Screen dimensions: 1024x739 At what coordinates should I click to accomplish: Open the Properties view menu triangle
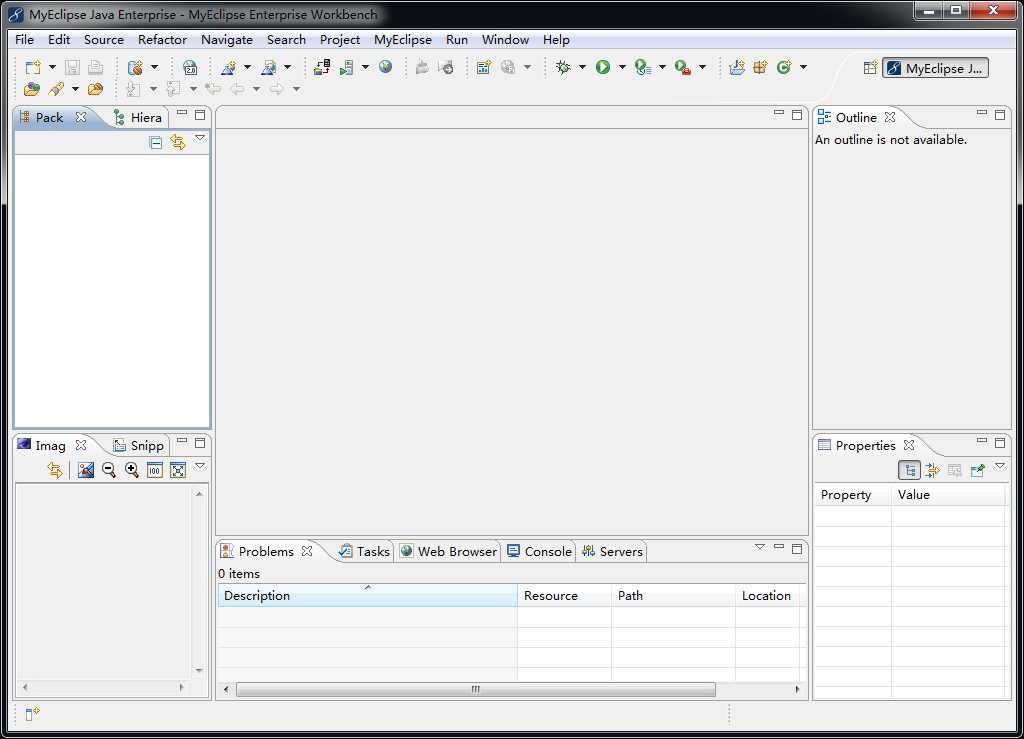point(1000,466)
